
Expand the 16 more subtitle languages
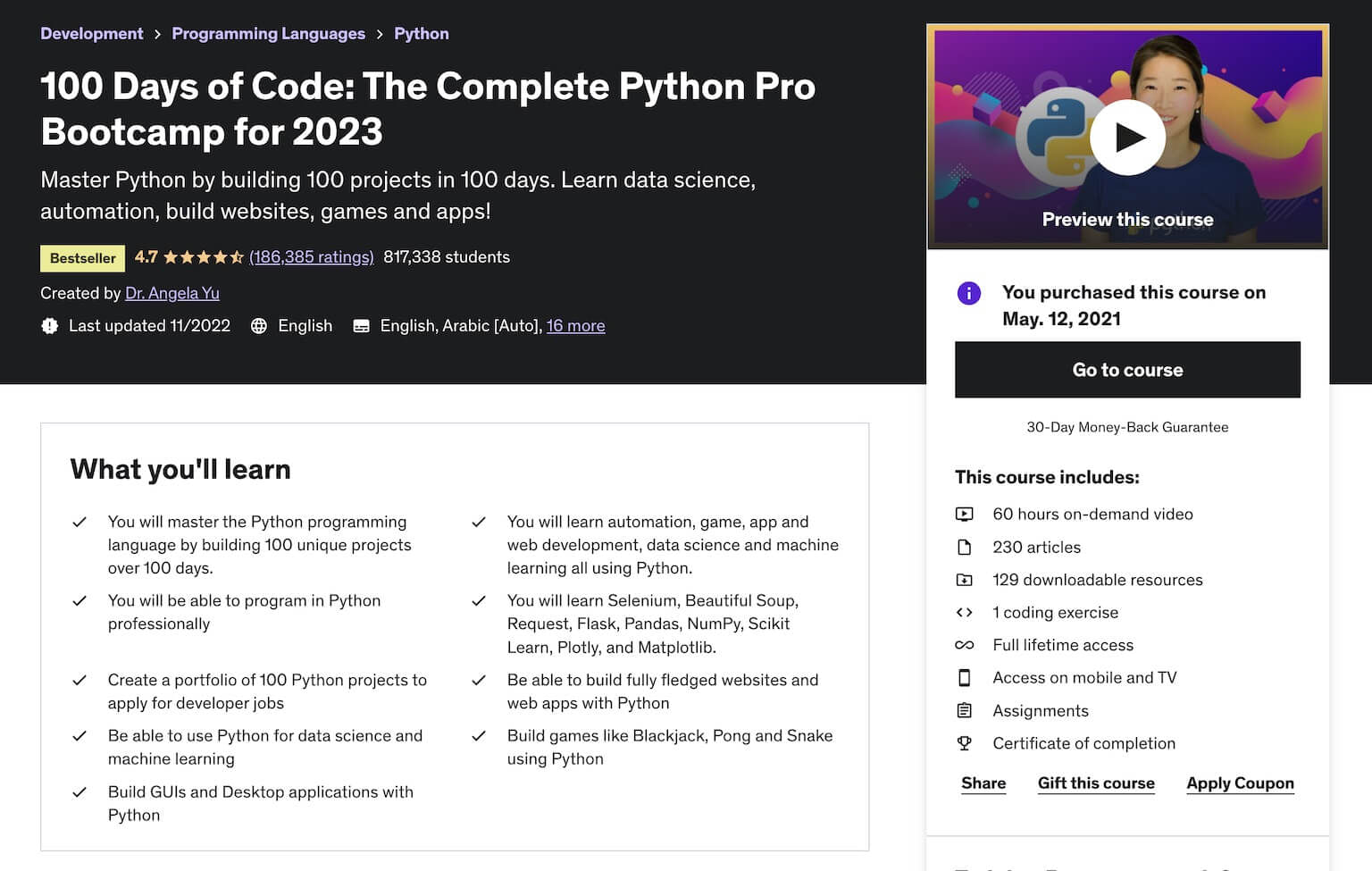(x=575, y=325)
